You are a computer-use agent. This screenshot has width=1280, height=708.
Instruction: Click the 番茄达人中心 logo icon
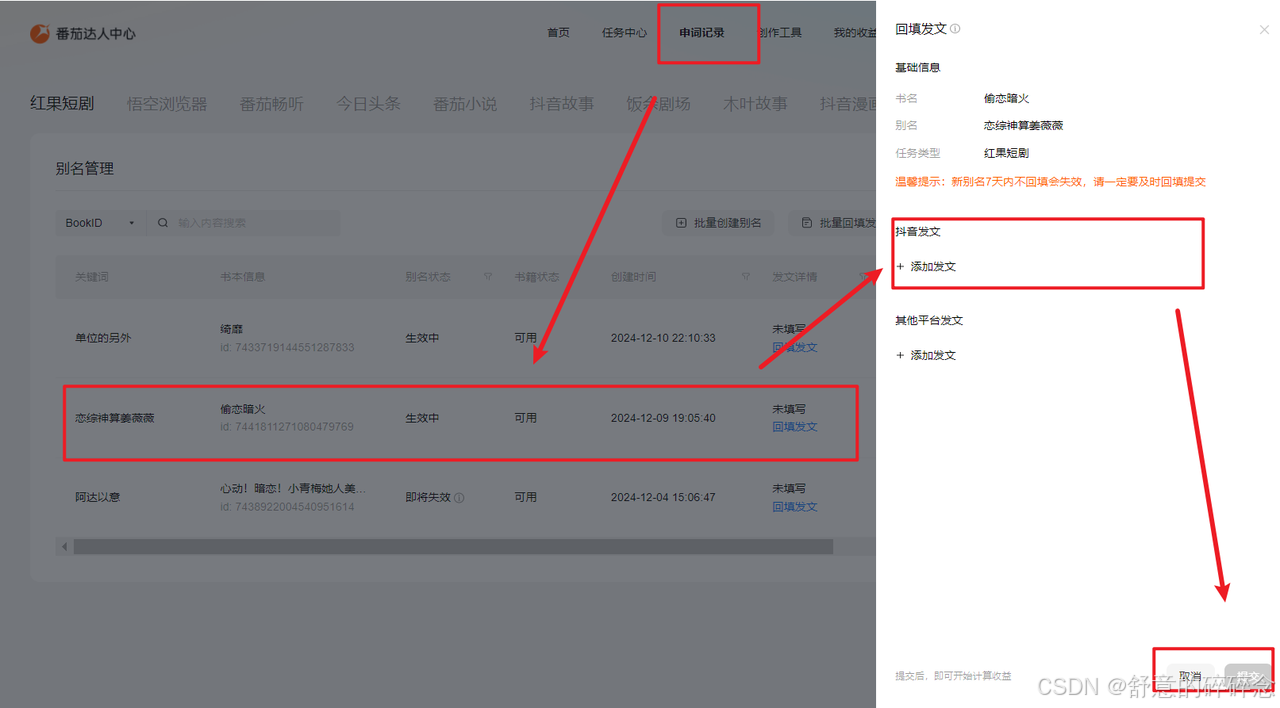click(40, 34)
